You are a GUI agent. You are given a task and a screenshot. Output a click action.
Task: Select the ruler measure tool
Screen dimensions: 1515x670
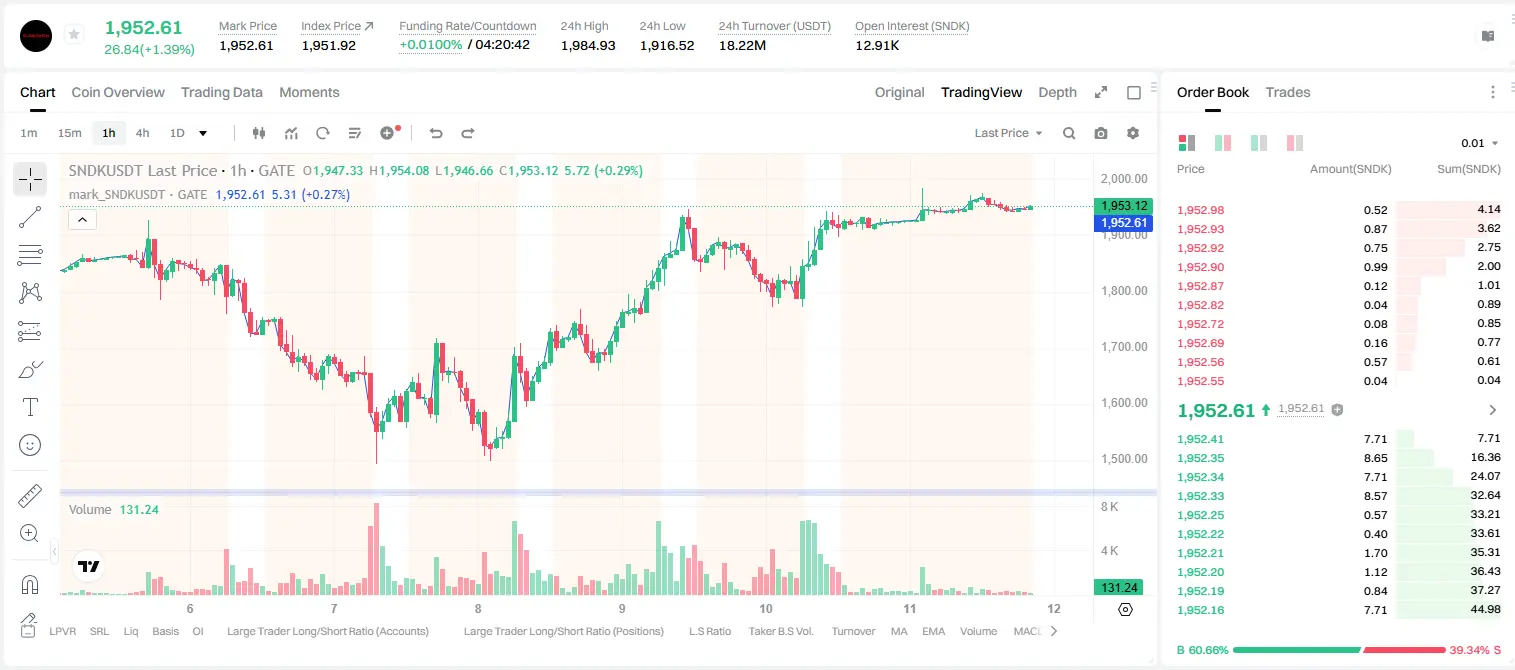click(x=30, y=496)
